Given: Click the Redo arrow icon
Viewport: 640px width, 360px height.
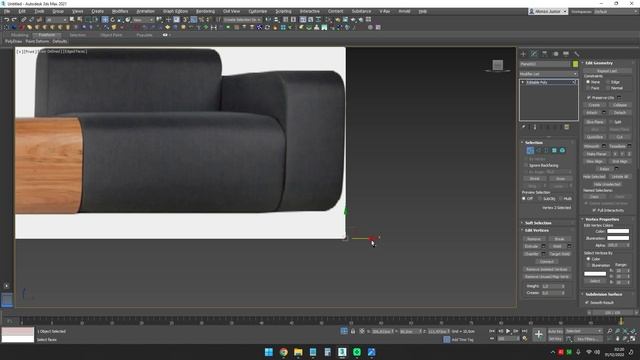Looking at the screenshot, I should (x=14, y=20).
